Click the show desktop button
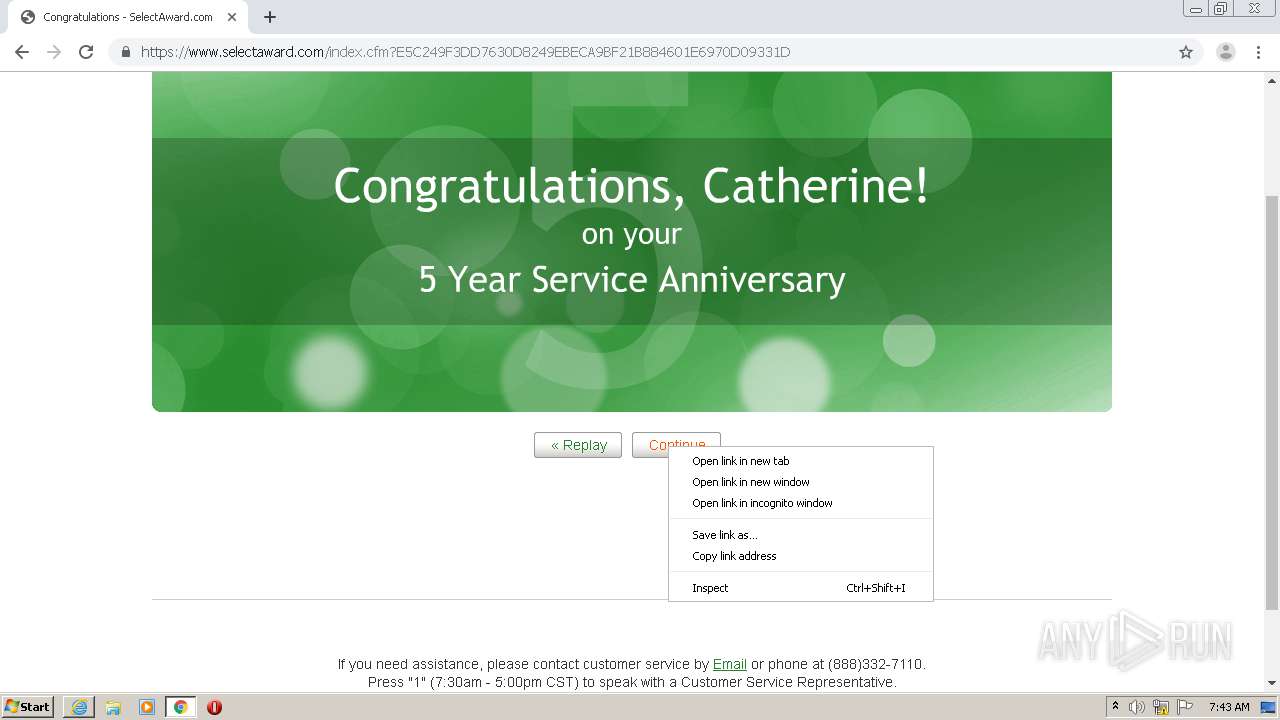 [x=1269, y=707]
